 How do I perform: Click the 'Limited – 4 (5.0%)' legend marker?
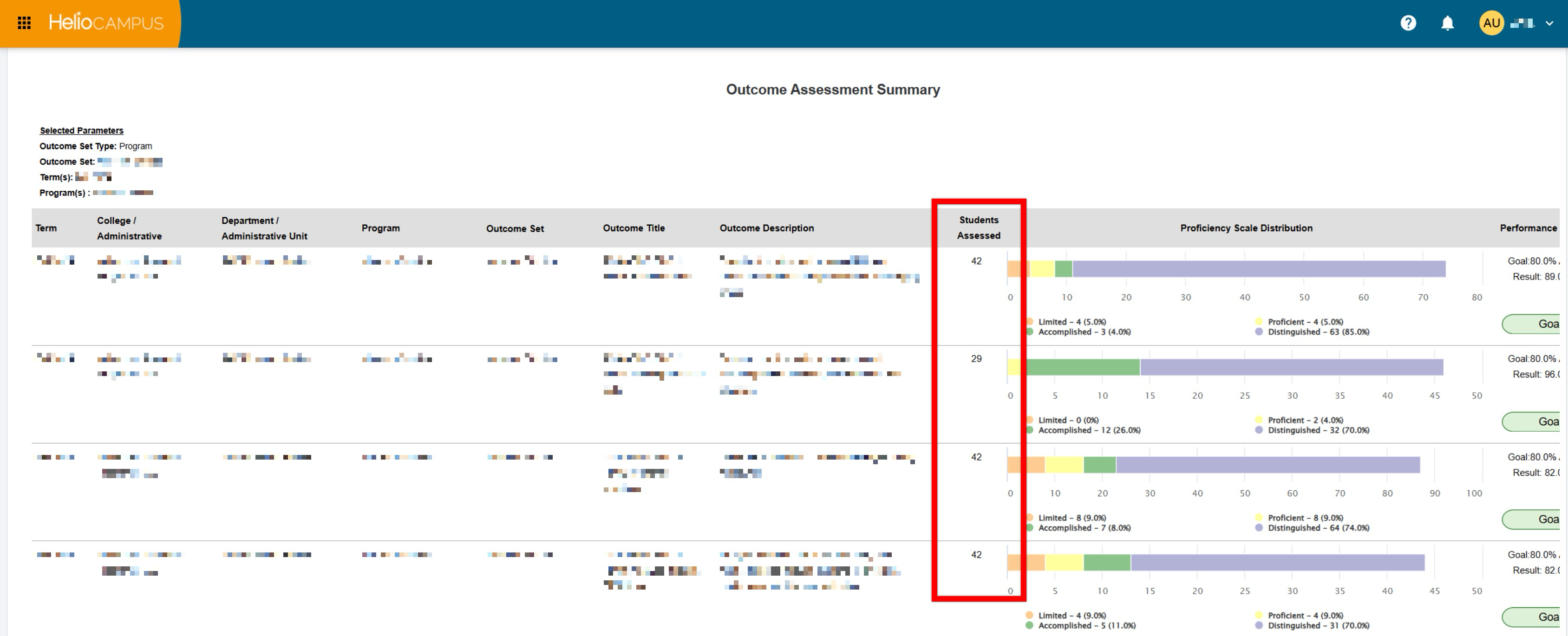coord(1029,321)
